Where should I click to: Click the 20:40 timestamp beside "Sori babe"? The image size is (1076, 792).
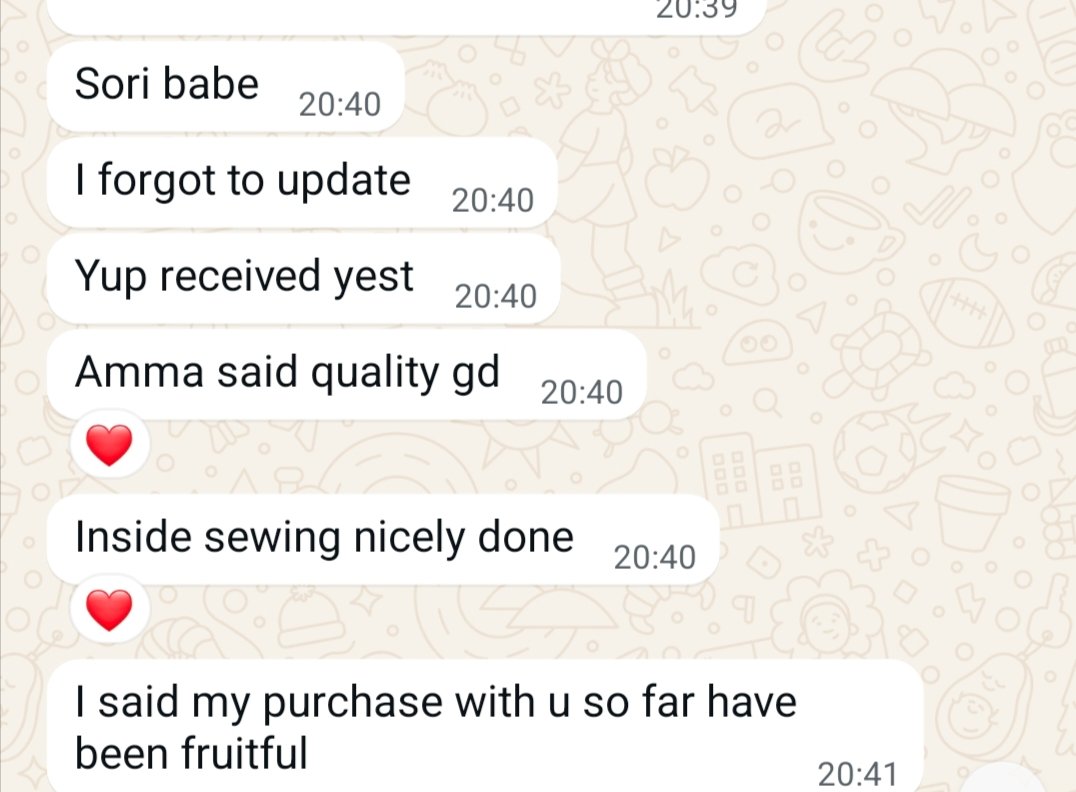click(340, 105)
